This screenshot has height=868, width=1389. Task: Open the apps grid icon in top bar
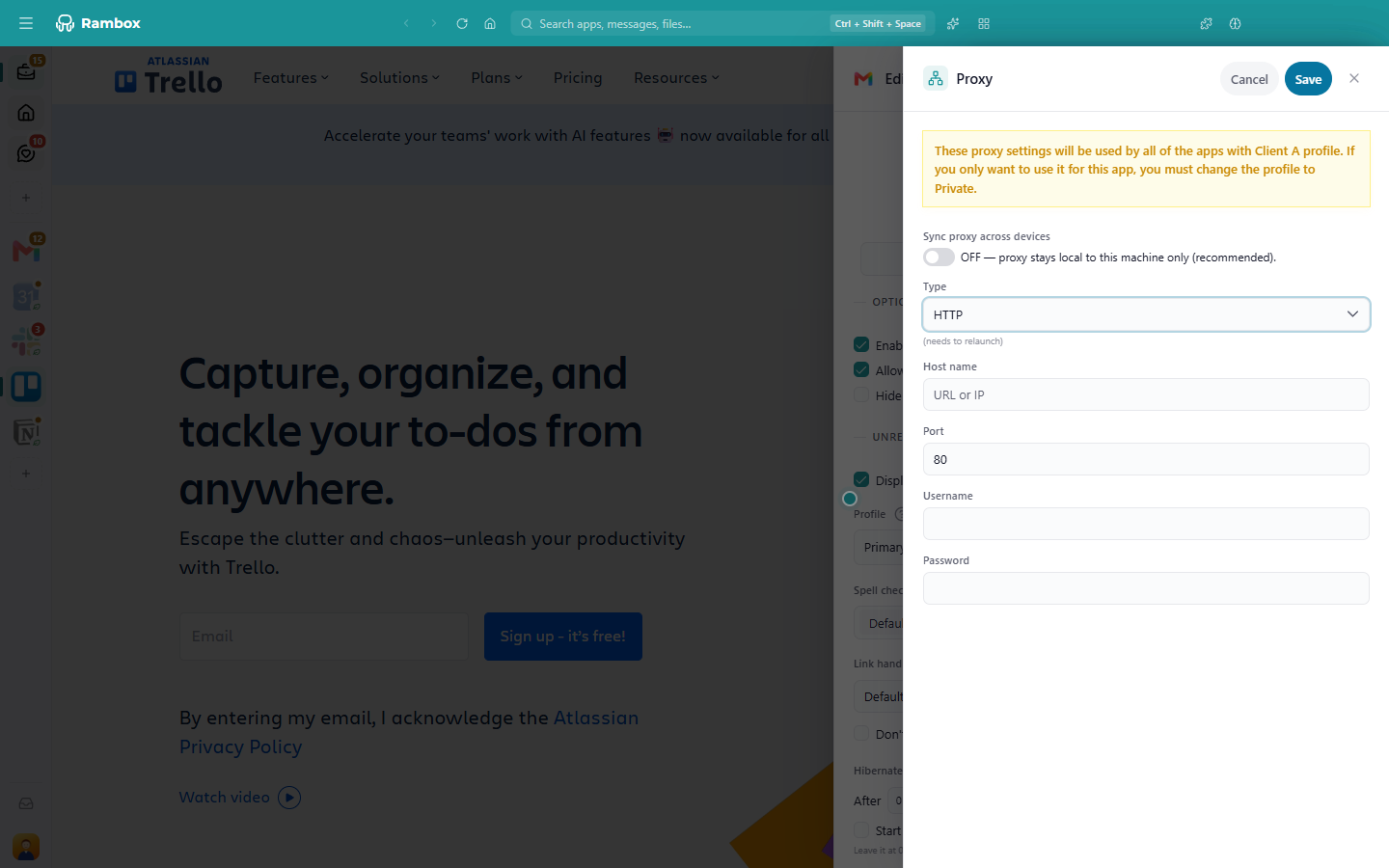(x=984, y=23)
